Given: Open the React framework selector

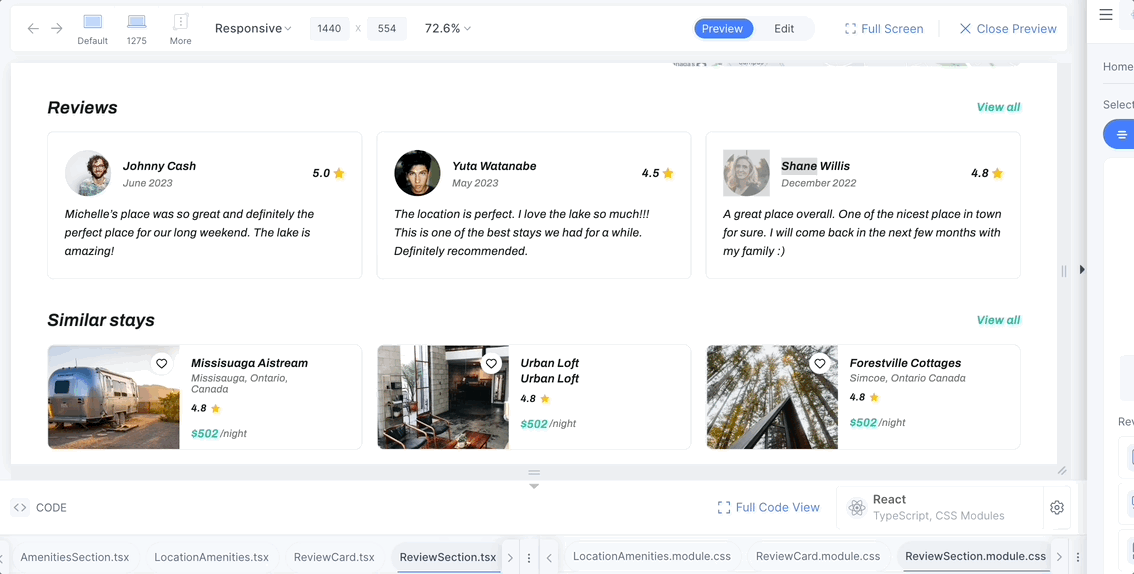Looking at the screenshot, I should [x=939, y=507].
